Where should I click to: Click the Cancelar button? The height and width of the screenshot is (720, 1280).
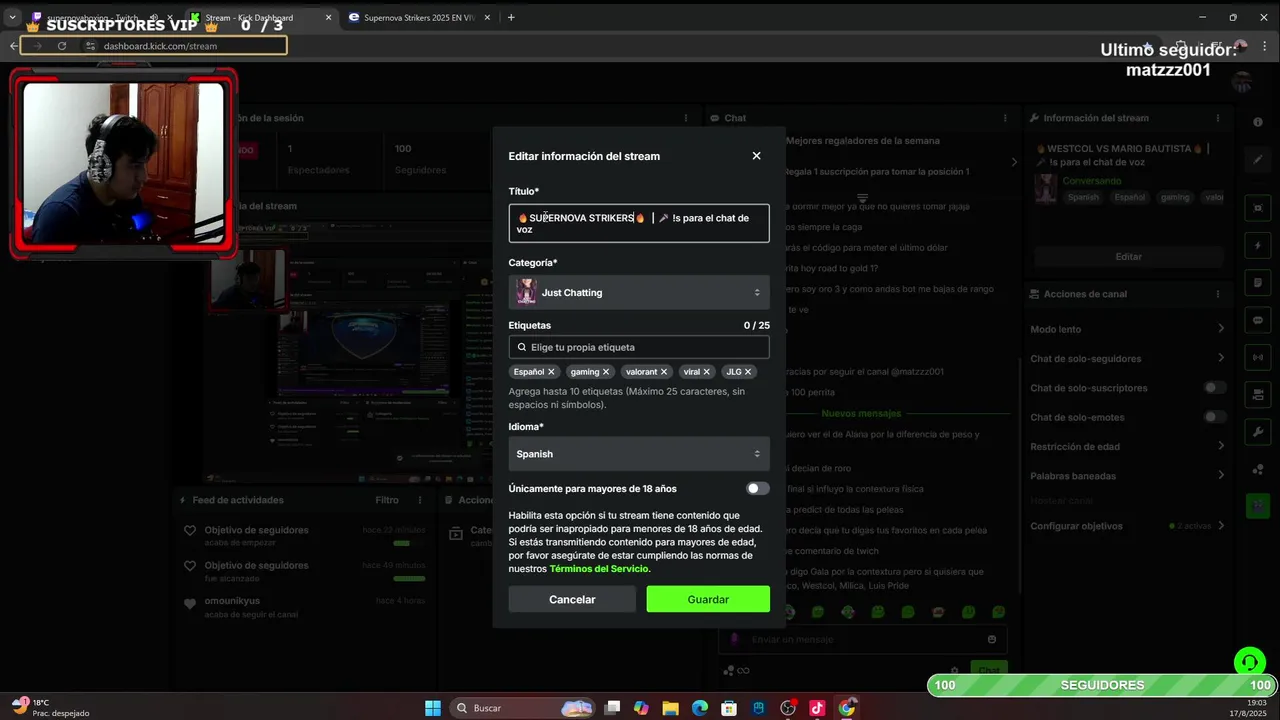[x=572, y=599]
